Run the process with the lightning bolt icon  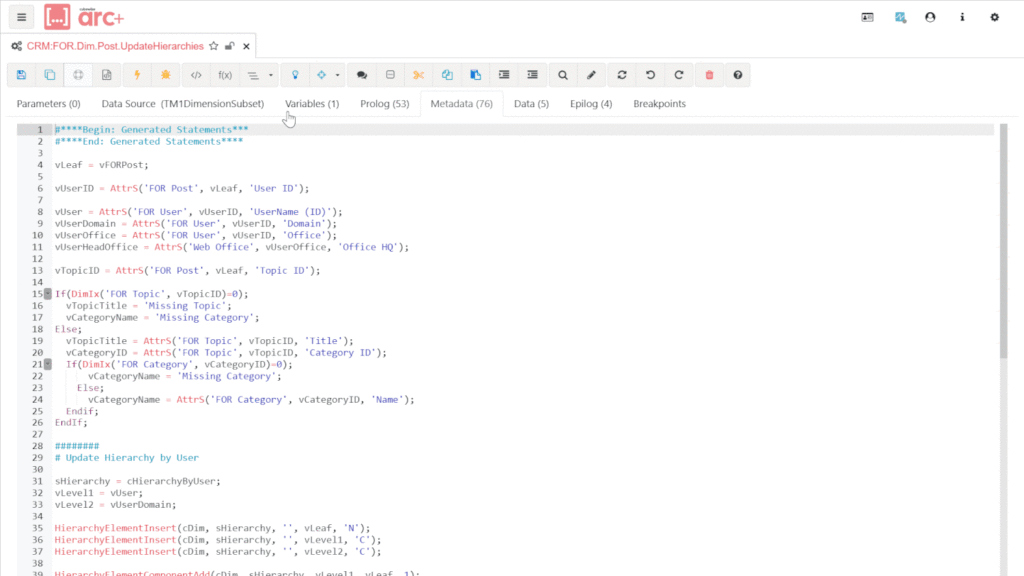tap(137, 75)
